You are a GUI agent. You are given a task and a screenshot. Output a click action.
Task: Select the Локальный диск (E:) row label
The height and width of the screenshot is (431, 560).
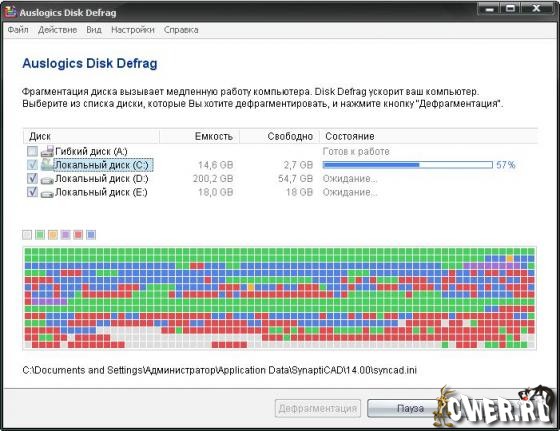pos(101,192)
